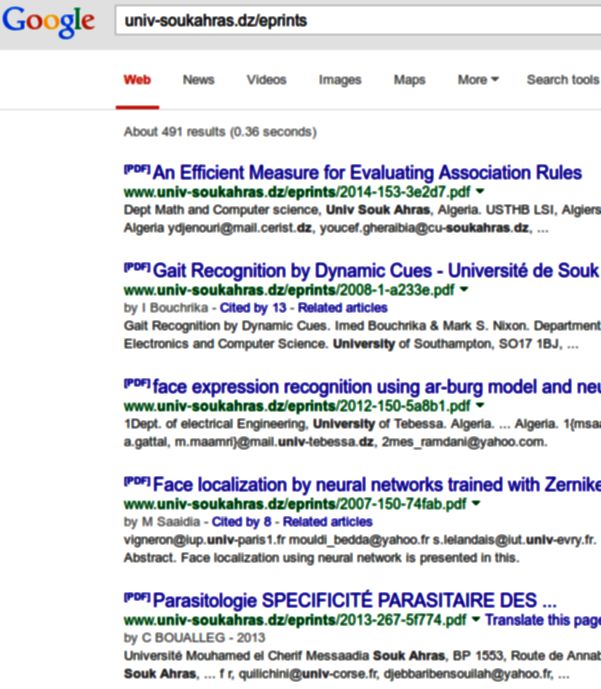This screenshot has width=601, height=689.
Task: Expand arrow beside 2013-267-5f774.pdf URL
Action: click(x=476, y=619)
